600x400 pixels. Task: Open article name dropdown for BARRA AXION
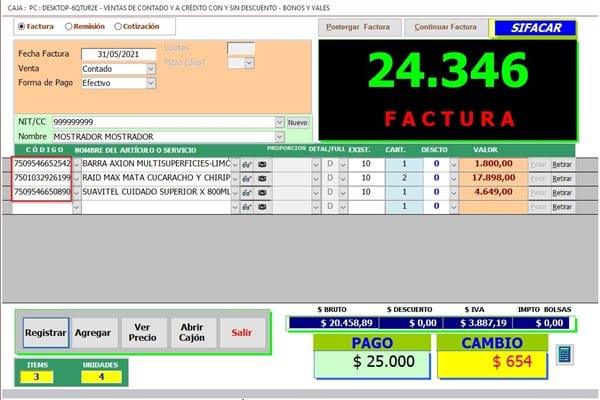(235, 165)
